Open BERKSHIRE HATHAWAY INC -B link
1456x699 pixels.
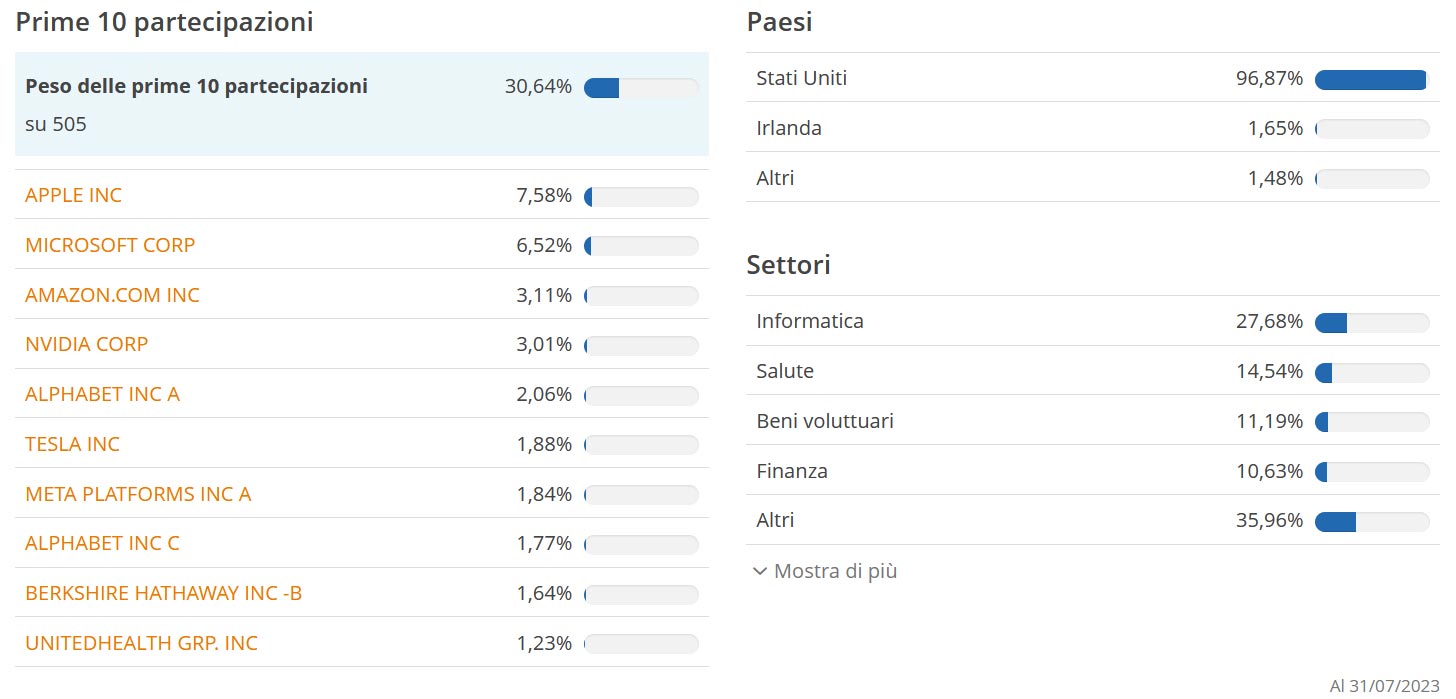[163, 593]
